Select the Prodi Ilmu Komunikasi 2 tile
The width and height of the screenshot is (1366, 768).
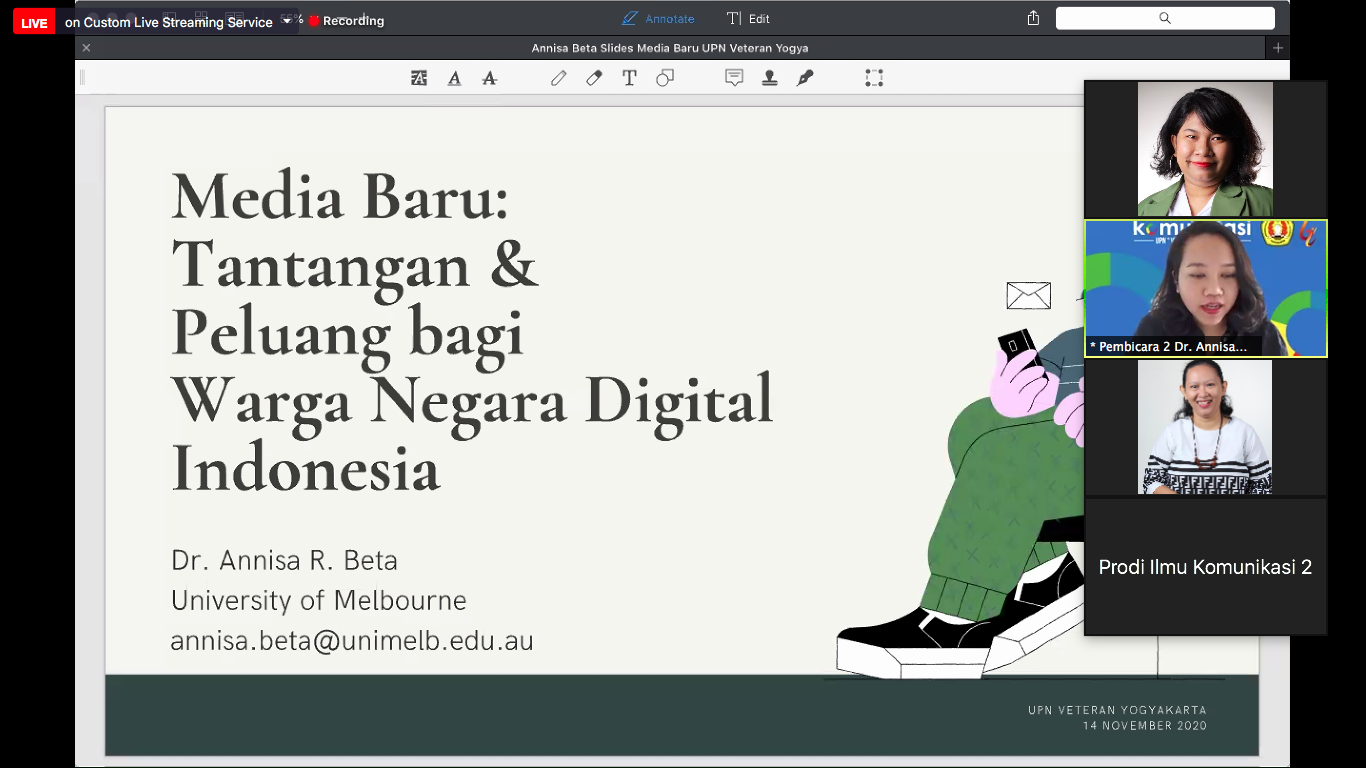(1205, 567)
